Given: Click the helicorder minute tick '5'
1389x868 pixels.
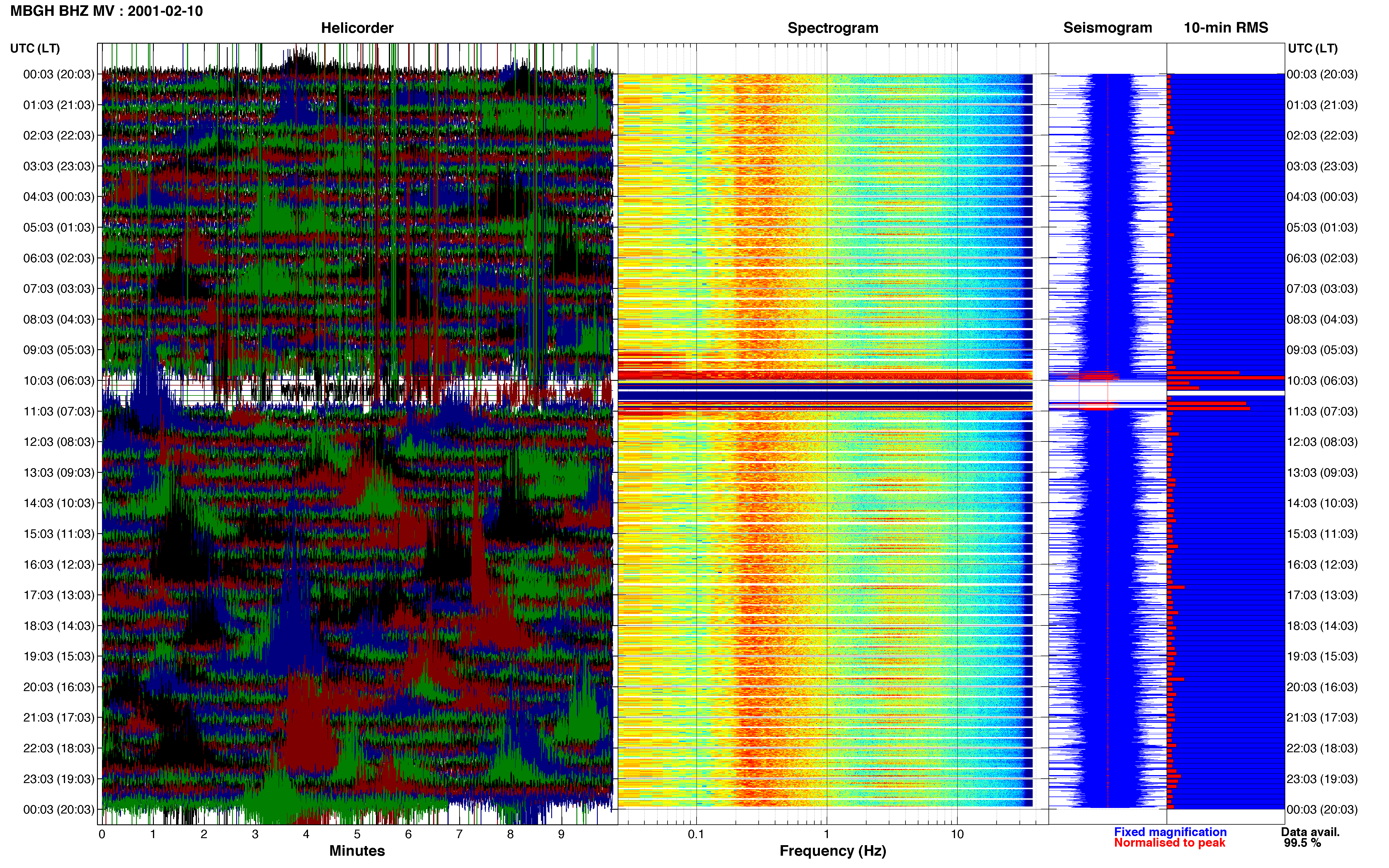Looking at the screenshot, I should click(357, 834).
